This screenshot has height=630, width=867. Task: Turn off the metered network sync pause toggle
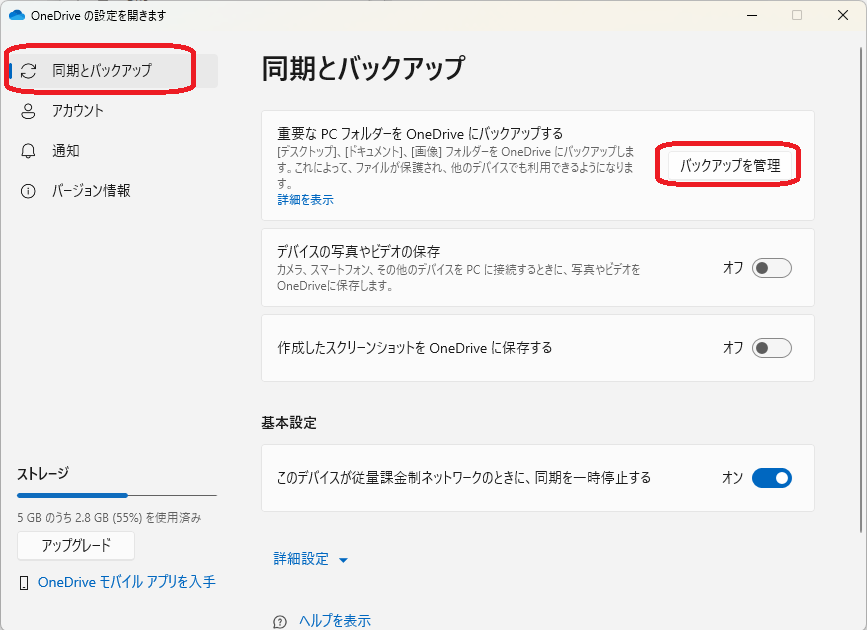click(772, 478)
